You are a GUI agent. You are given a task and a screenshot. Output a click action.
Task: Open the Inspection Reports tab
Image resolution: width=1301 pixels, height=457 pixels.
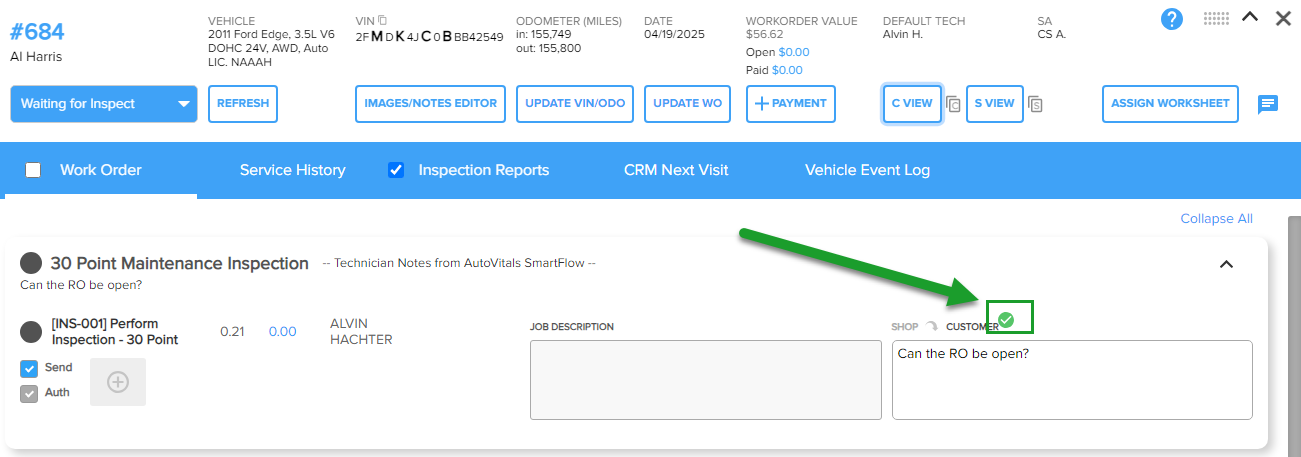pyautogui.click(x=484, y=170)
